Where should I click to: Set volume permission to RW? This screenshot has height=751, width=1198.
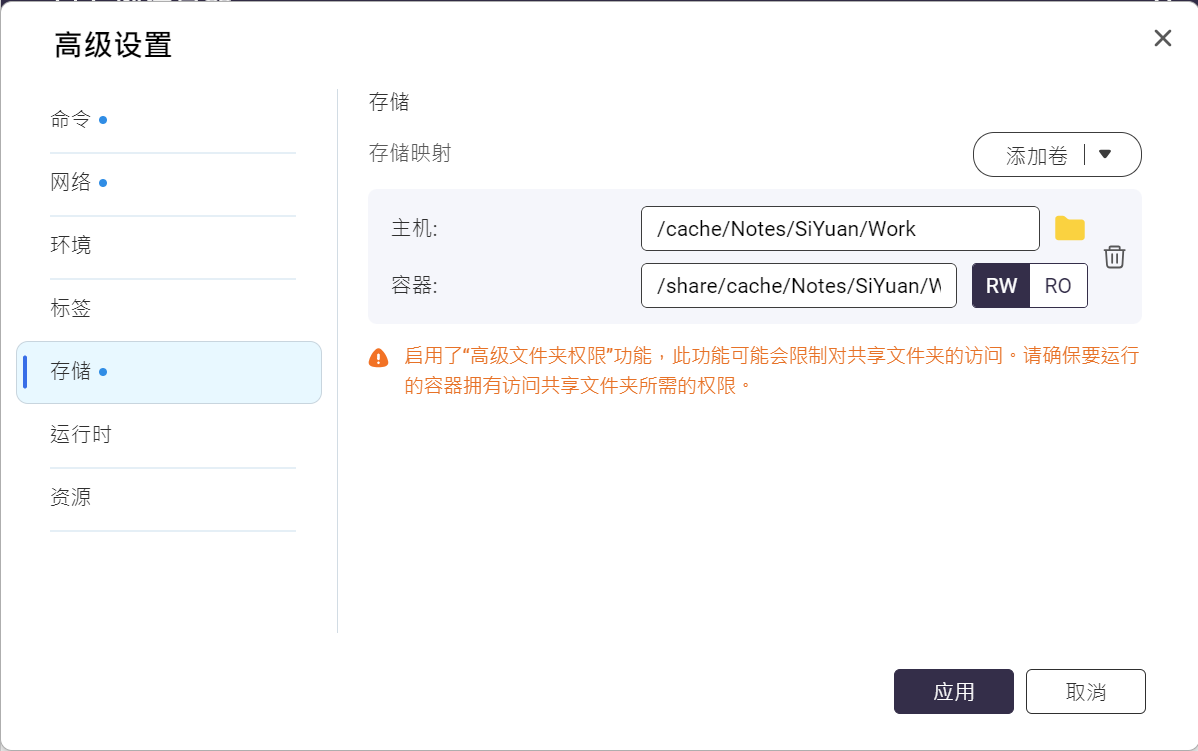[1001, 286]
